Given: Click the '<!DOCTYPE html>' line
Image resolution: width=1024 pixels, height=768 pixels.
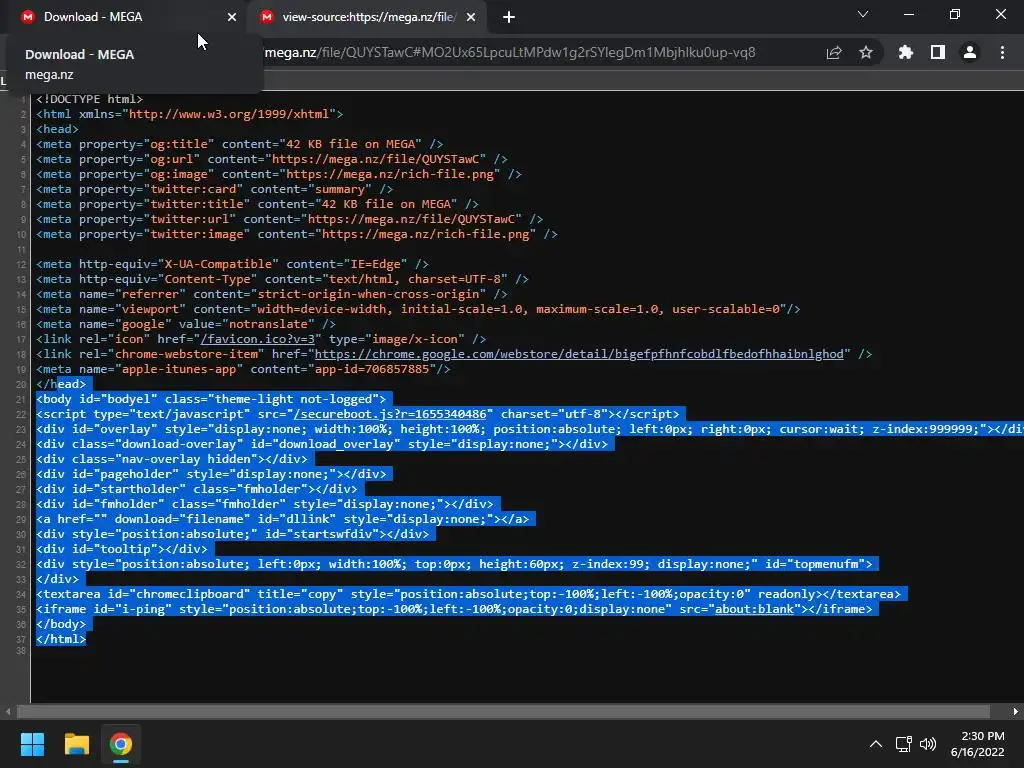Looking at the screenshot, I should (x=89, y=99).
